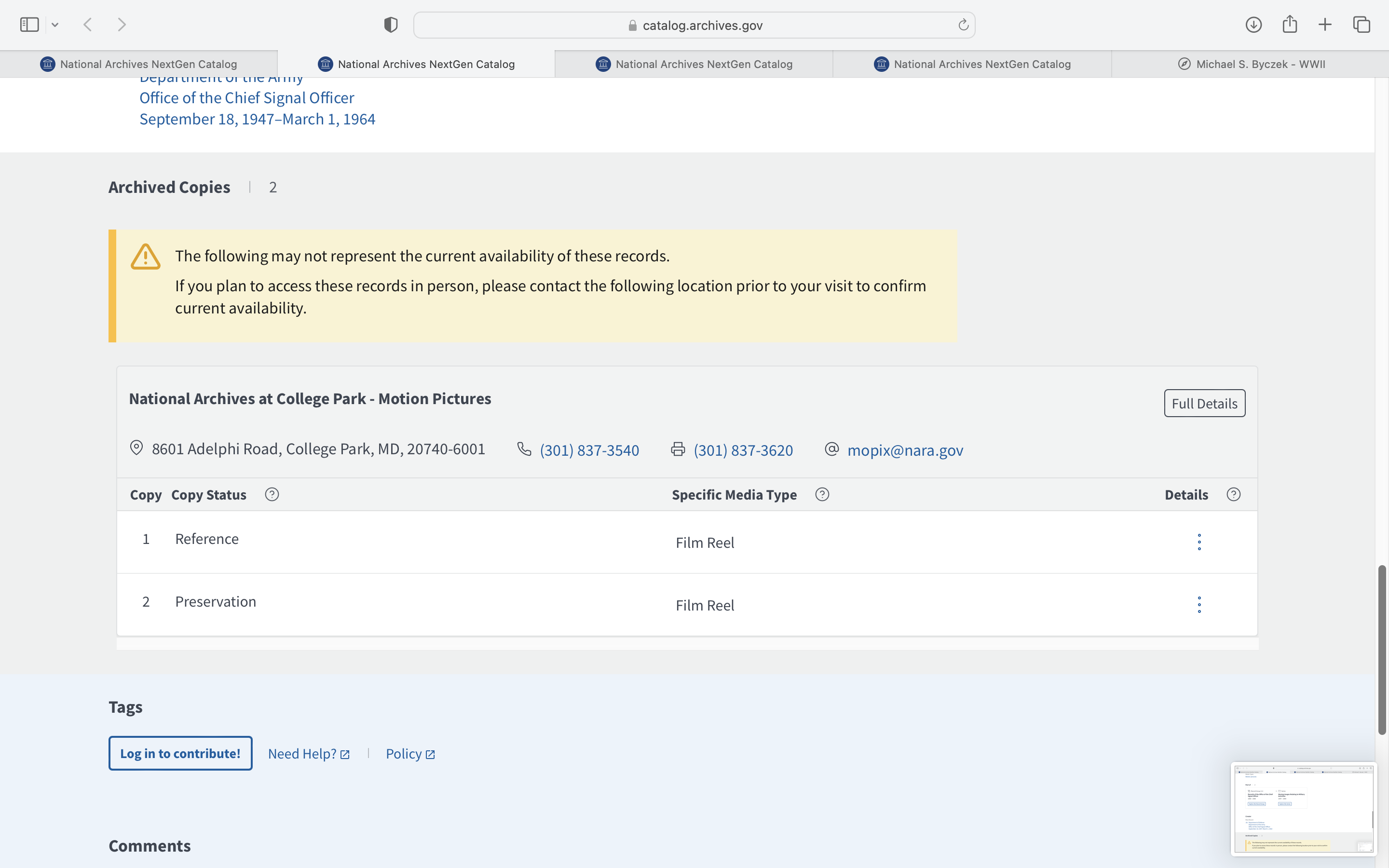Expand details menu for Reference copy
1389x868 pixels.
click(x=1199, y=542)
